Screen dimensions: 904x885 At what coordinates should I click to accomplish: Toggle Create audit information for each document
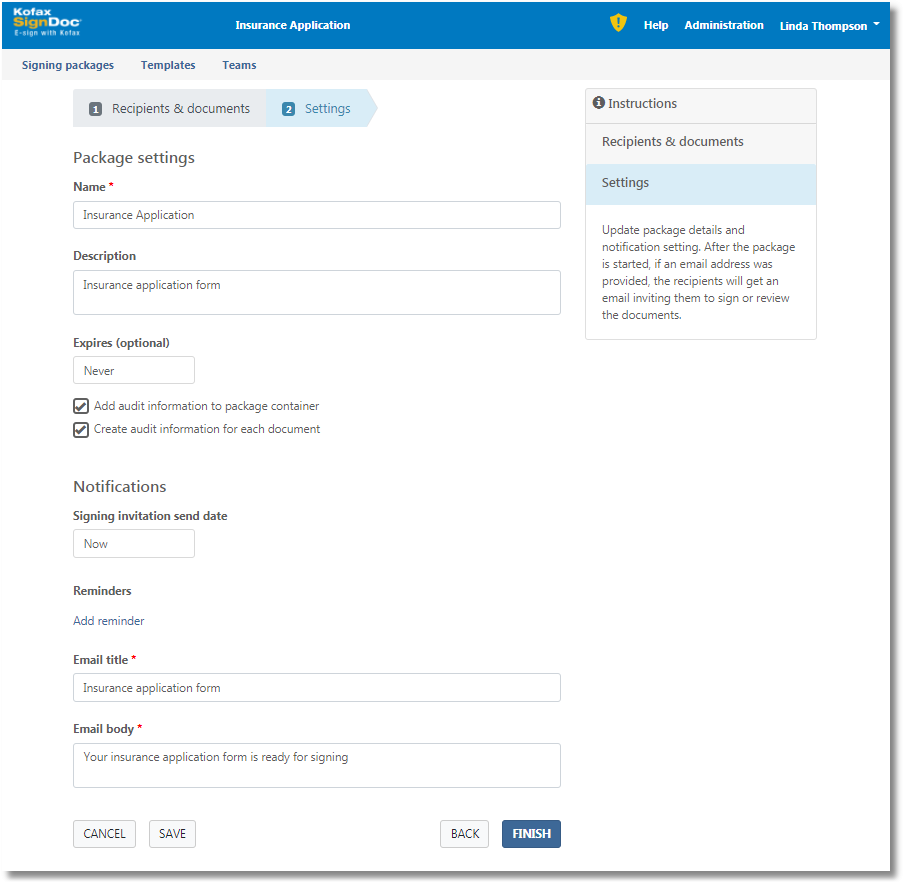click(x=81, y=430)
